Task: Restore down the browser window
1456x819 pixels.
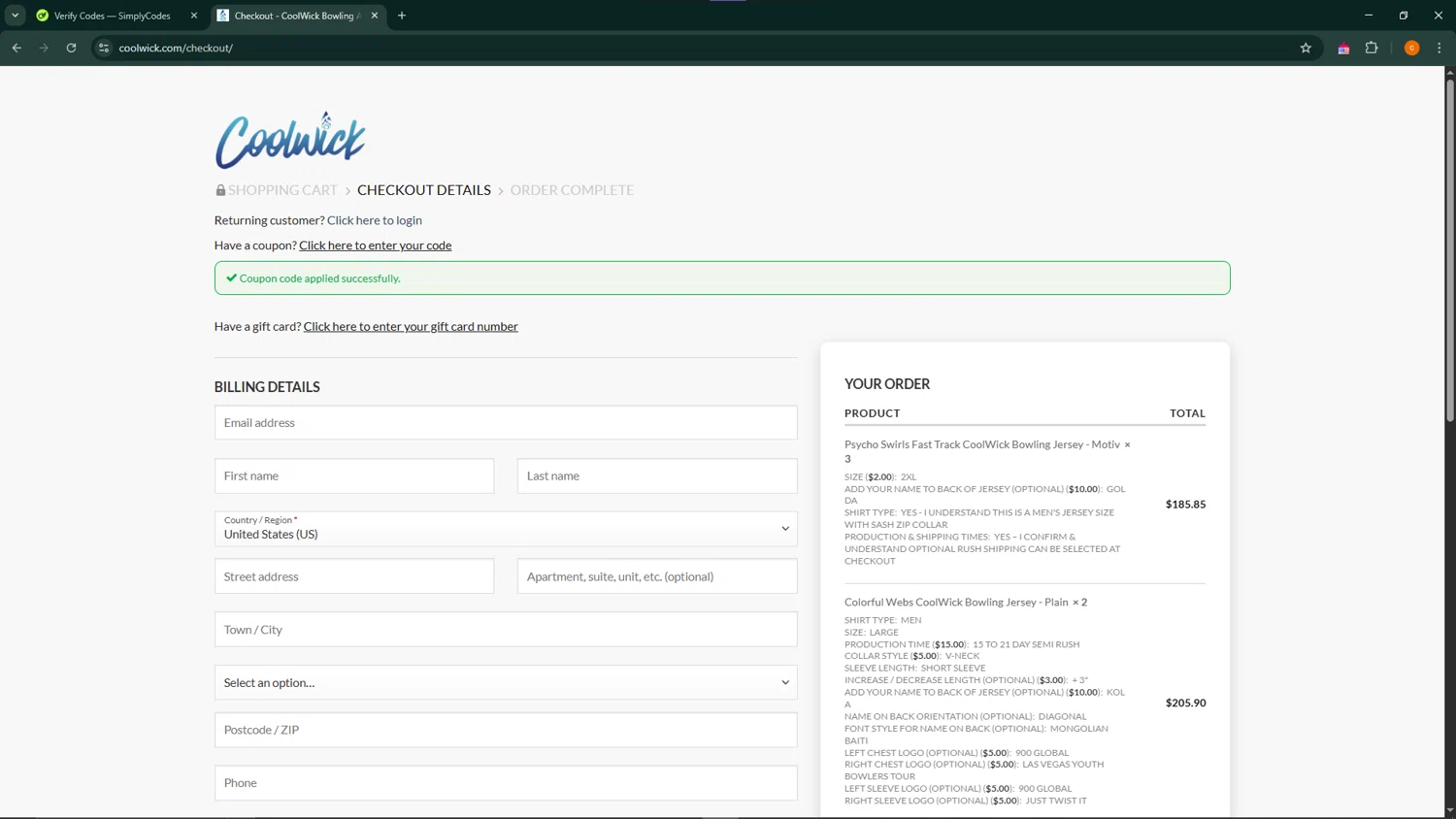Action: [x=1404, y=16]
